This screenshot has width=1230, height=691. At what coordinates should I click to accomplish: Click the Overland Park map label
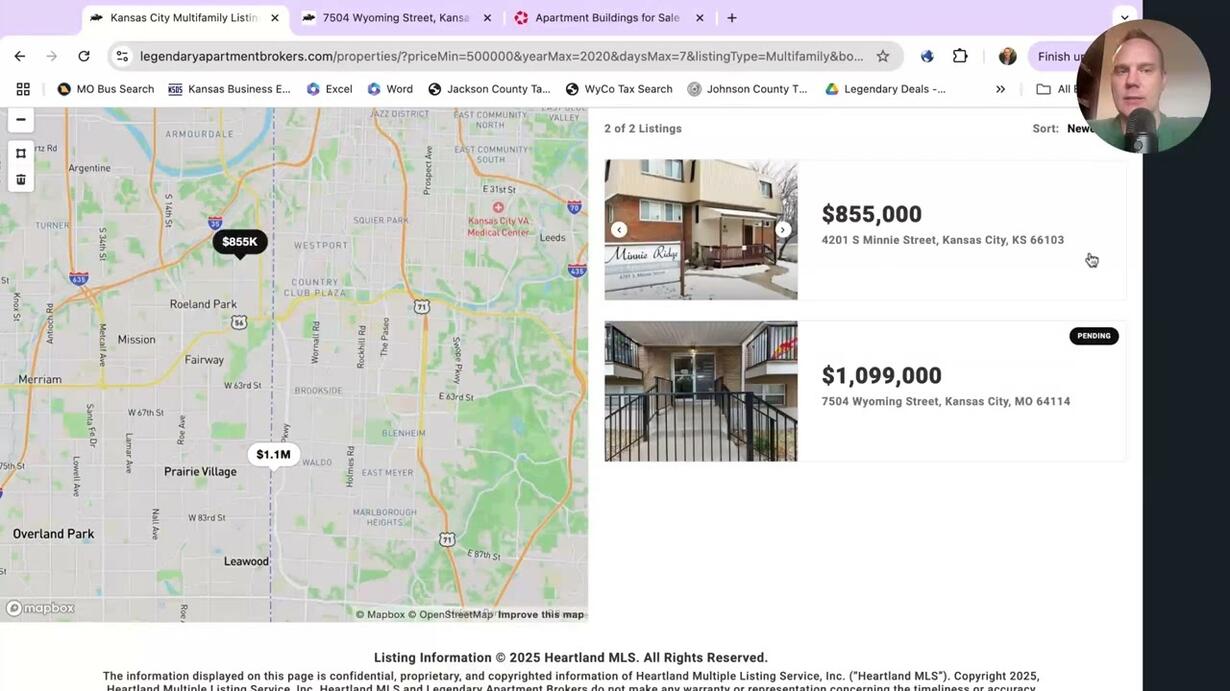pyautogui.click(x=53, y=534)
